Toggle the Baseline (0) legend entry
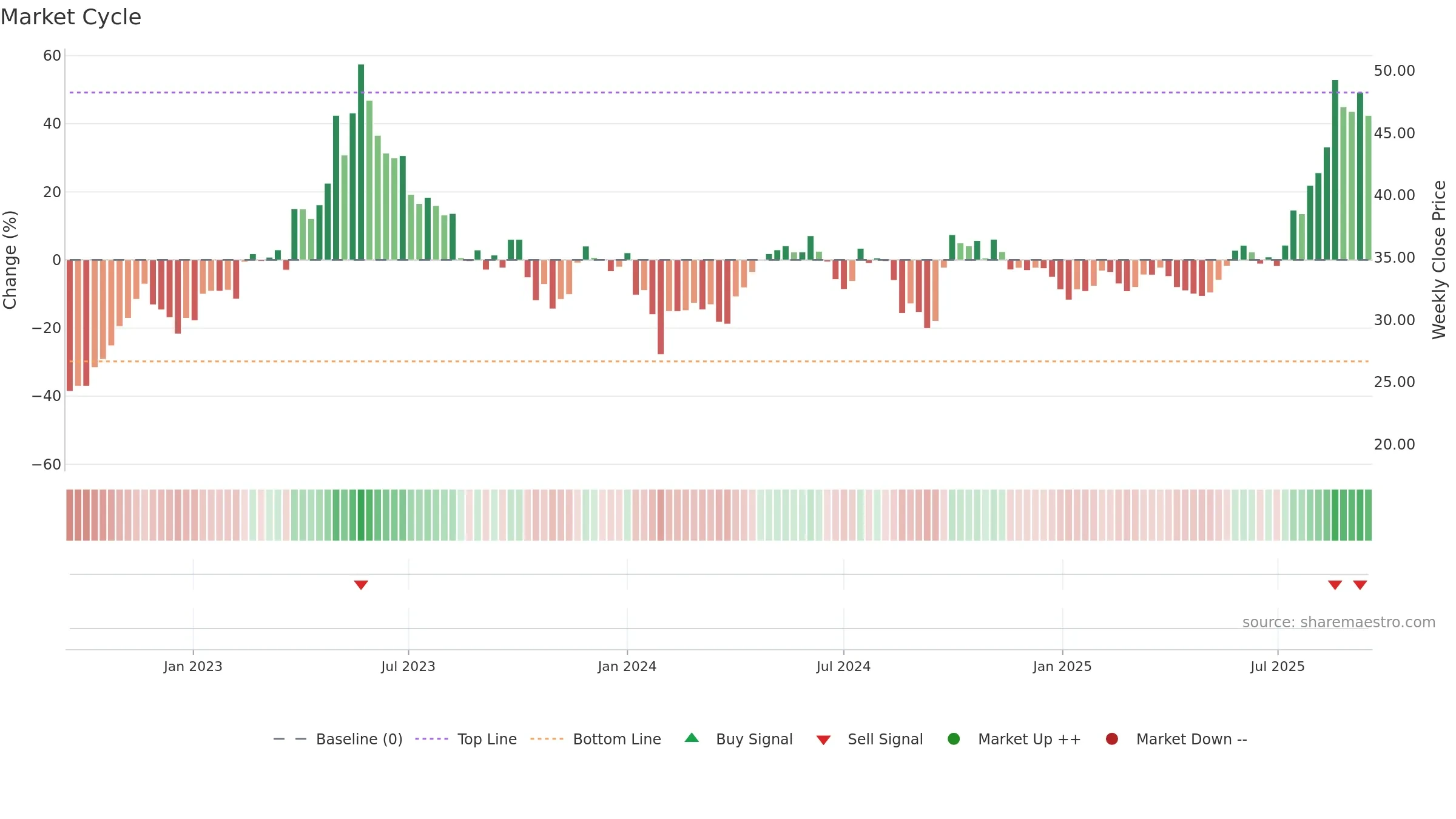The width and height of the screenshot is (1456, 819). coord(338,739)
